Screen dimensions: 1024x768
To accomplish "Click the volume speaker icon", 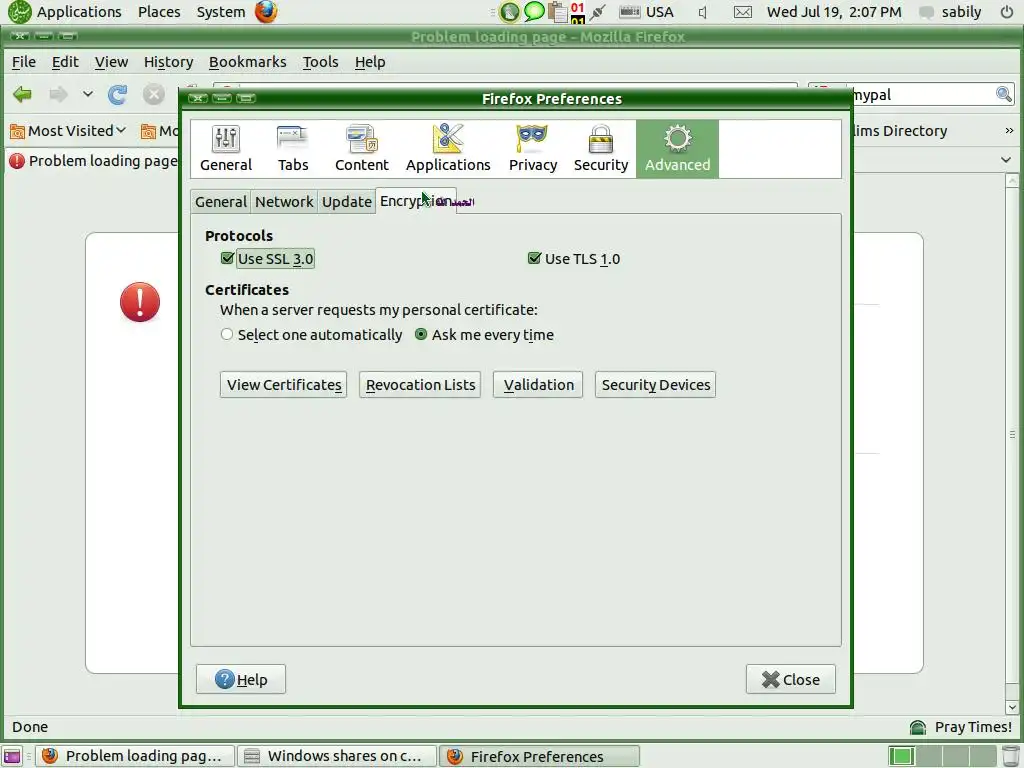I will click(x=703, y=12).
